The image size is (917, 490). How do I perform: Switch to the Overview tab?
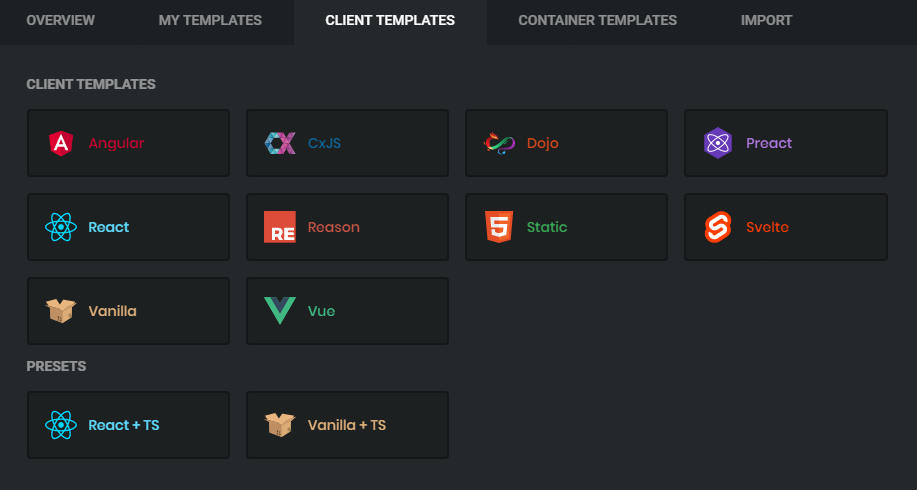(61, 20)
